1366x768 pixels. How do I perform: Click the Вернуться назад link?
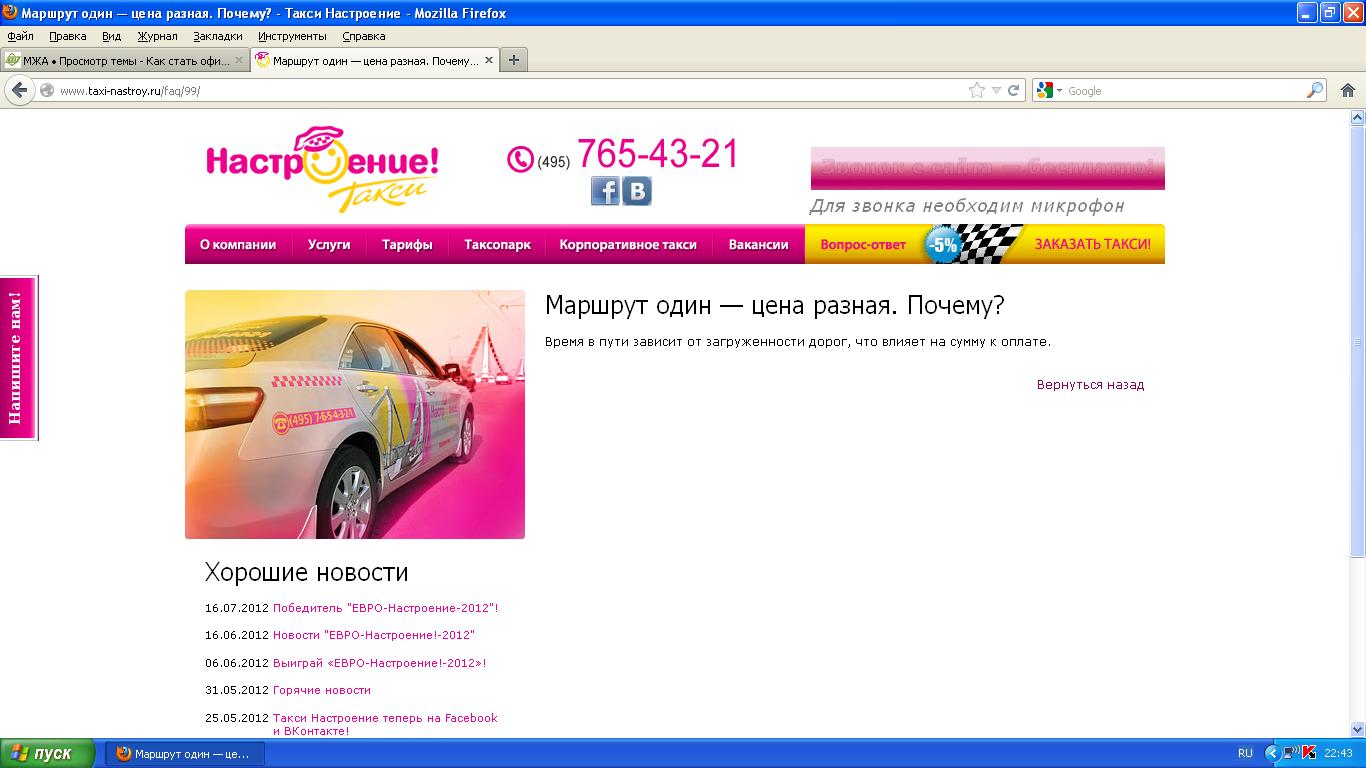coord(1090,384)
